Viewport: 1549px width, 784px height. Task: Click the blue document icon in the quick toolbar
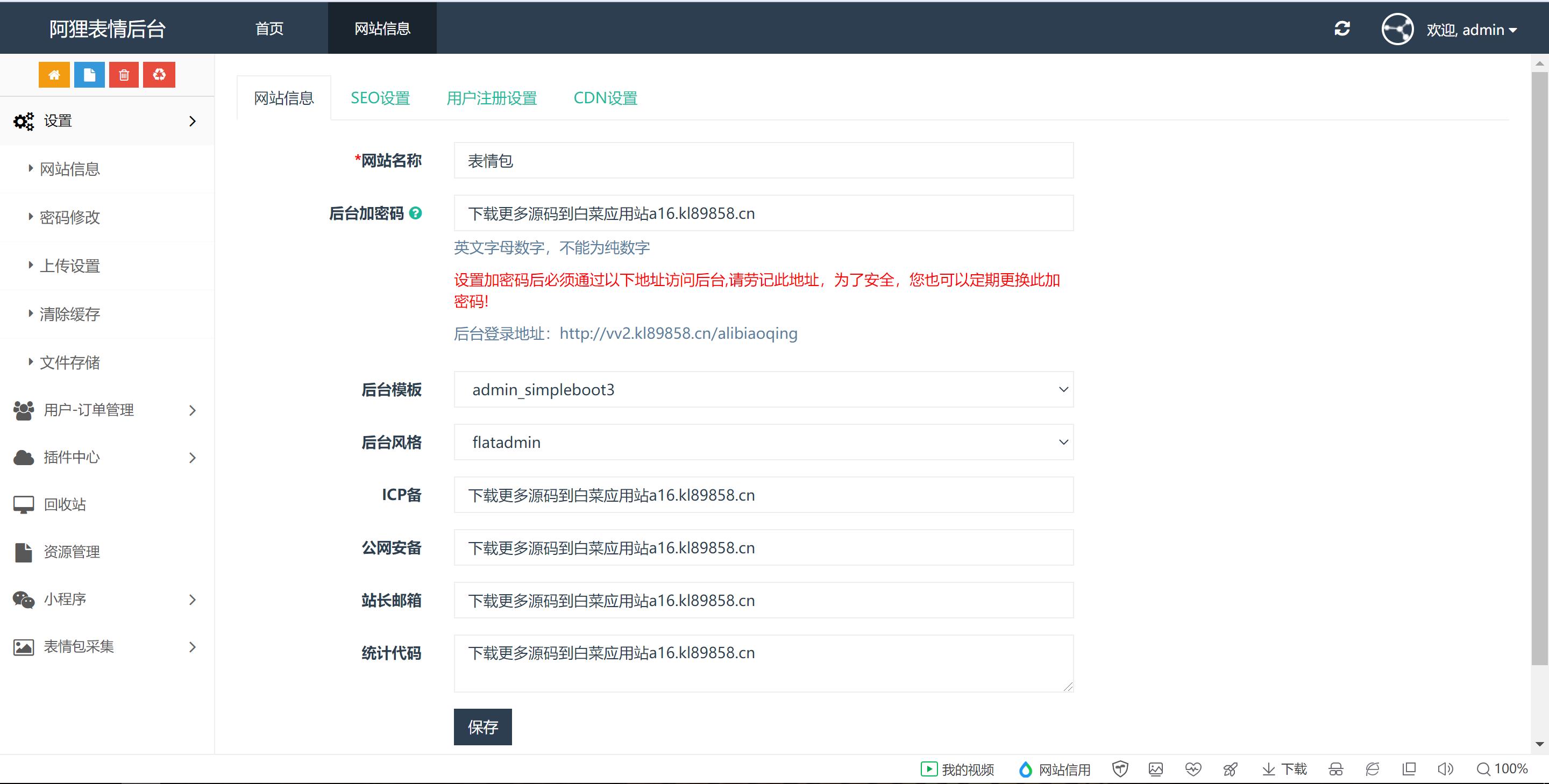click(89, 74)
